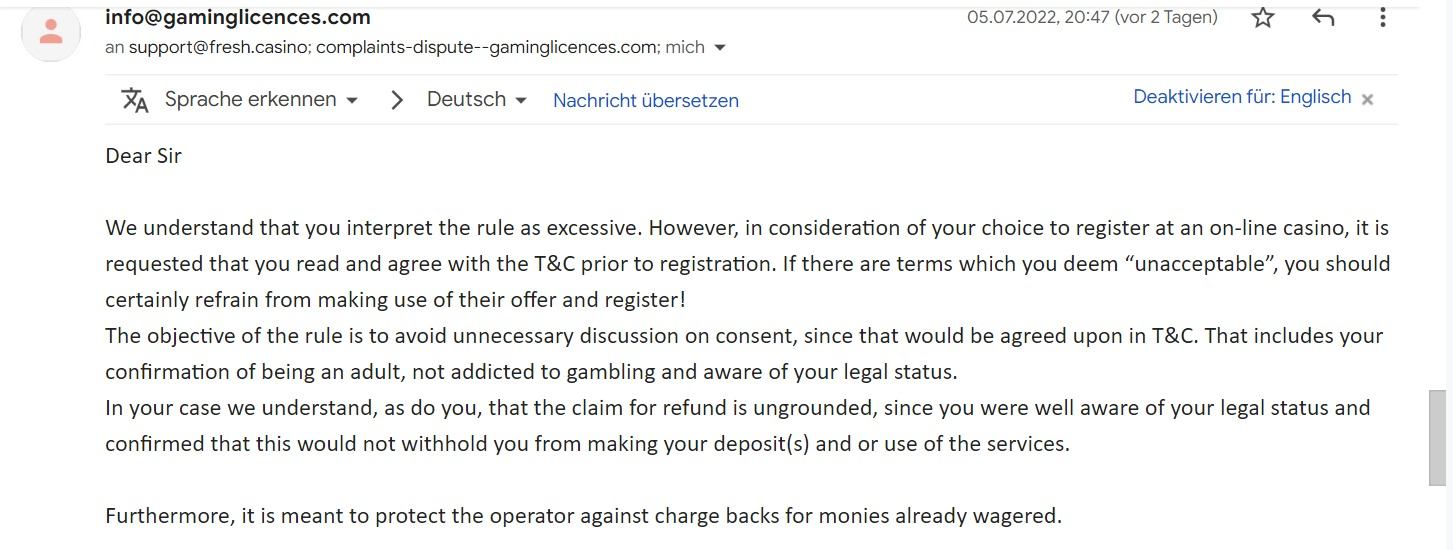Click recipient complaints-dispute--gaminglicences.com
The image size is (1453, 550).
(x=487, y=47)
